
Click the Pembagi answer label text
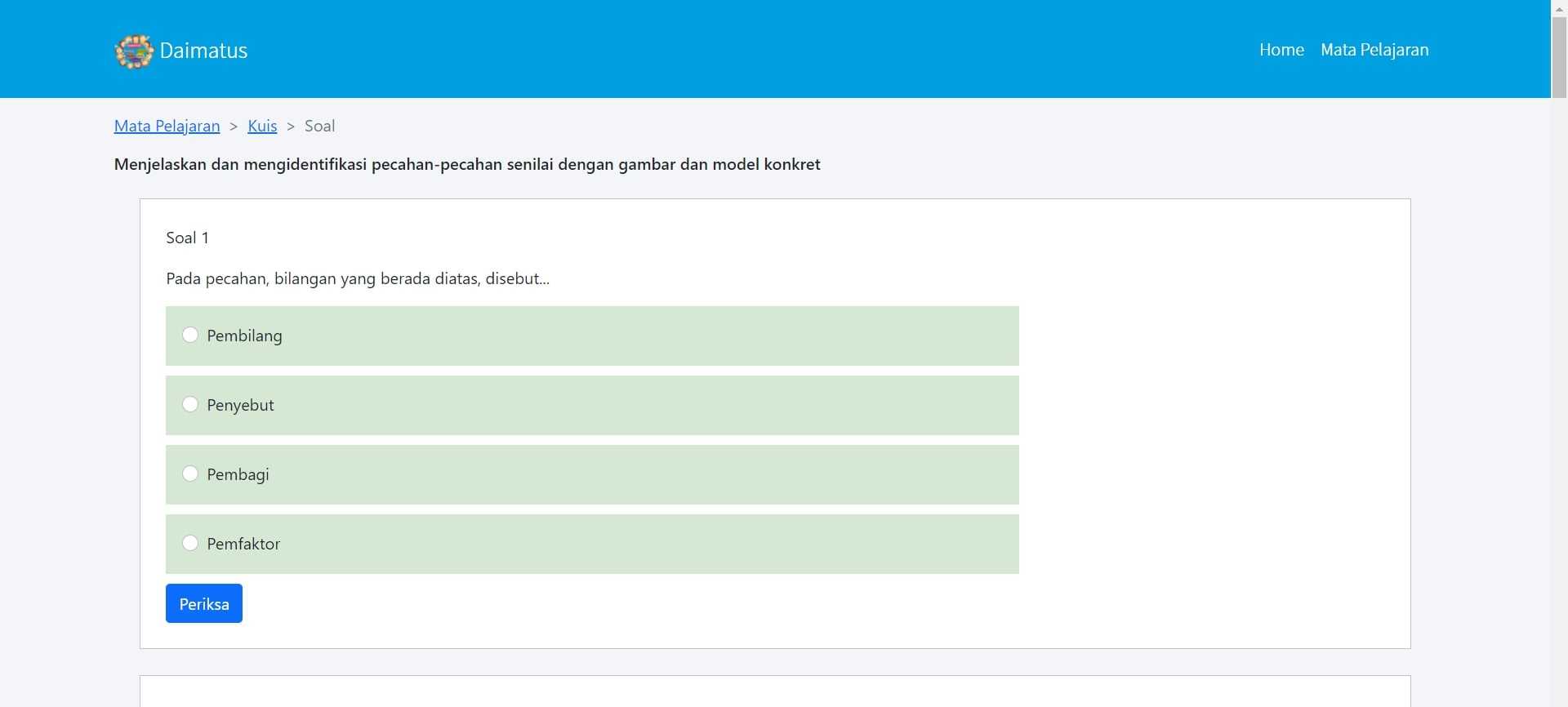tap(238, 474)
